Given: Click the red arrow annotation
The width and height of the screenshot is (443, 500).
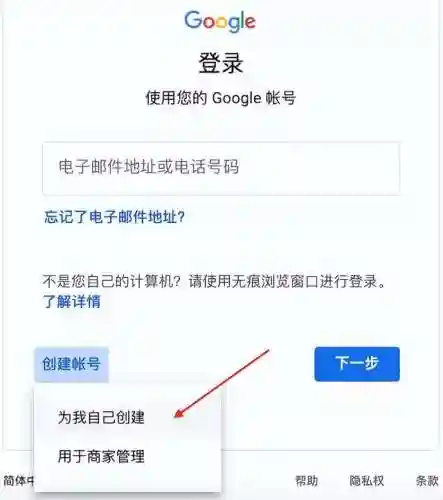Looking at the screenshot, I should [x=222, y=383].
